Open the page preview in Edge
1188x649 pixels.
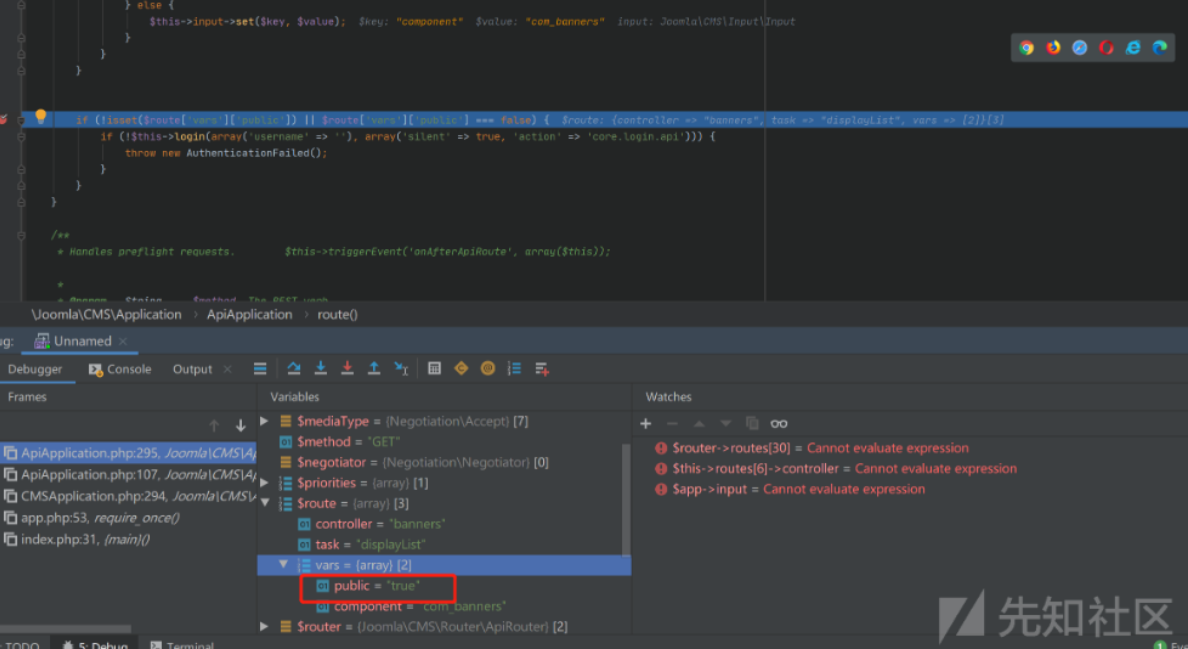(x=1159, y=48)
